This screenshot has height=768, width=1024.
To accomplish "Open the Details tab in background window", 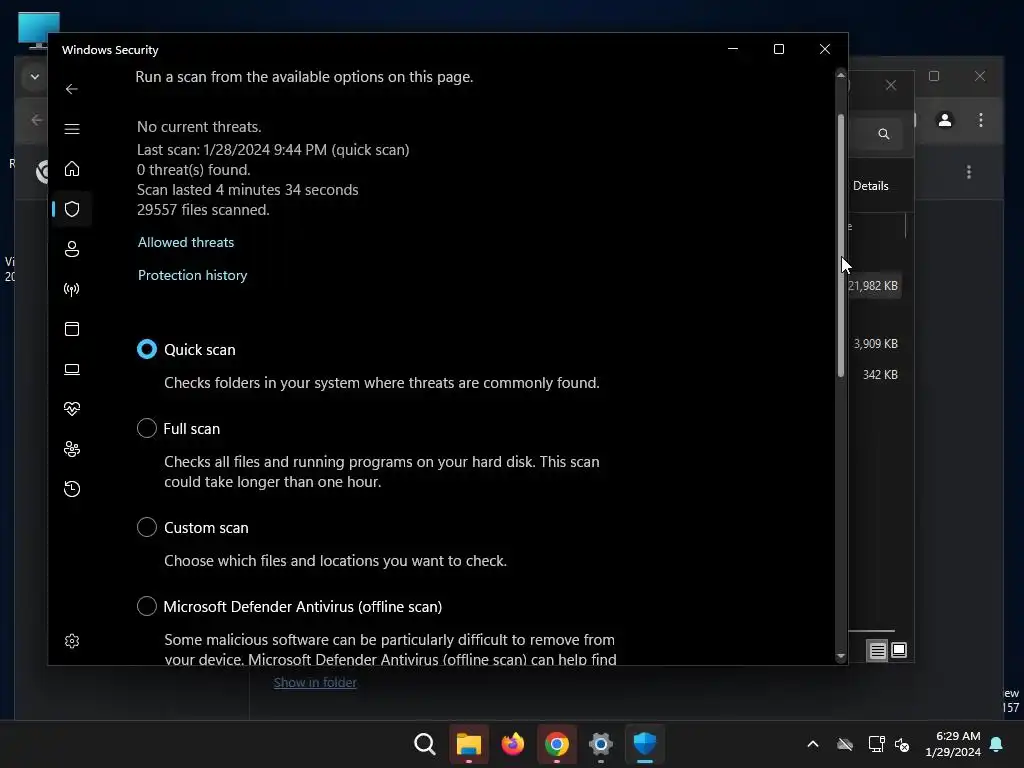I will point(871,186).
